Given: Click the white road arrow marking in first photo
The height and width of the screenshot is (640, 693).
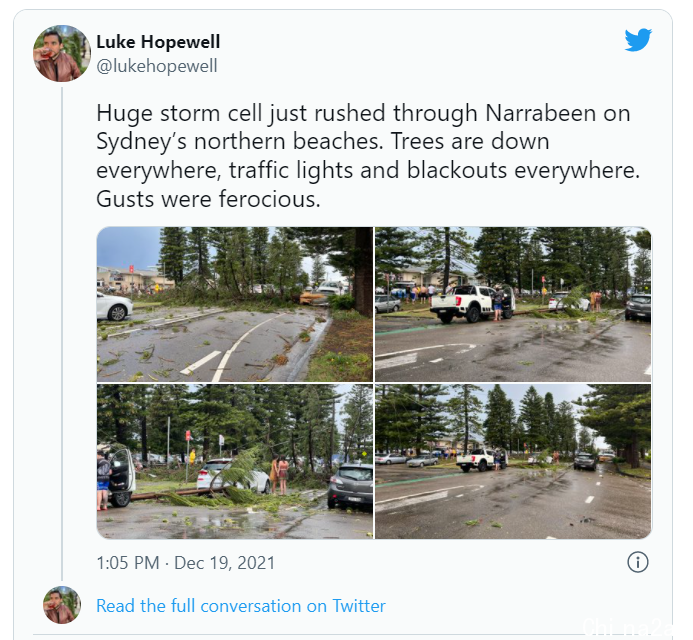Looking at the screenshot, I should point(200,363).
